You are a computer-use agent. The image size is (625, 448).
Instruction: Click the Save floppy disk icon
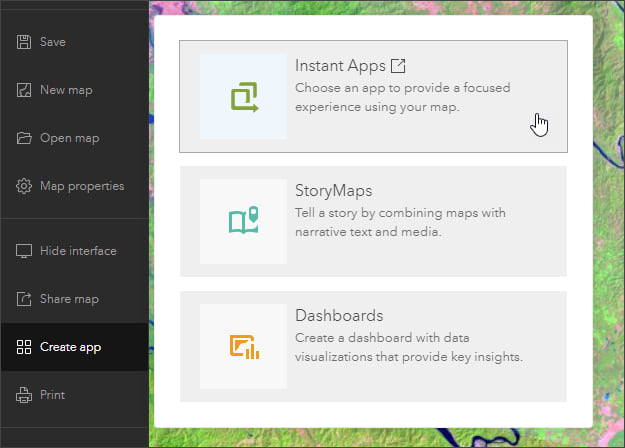coord(24,42)
